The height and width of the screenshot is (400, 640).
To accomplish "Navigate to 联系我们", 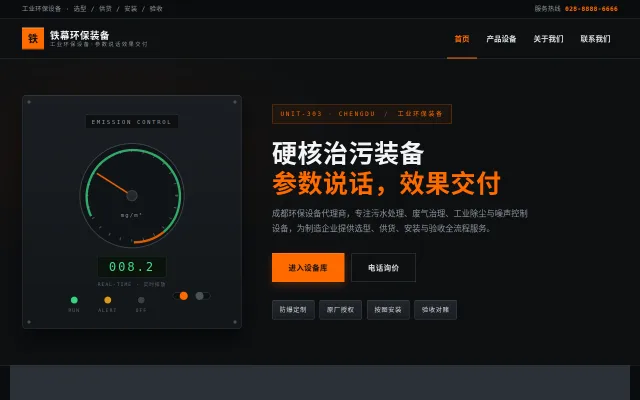I will (595, 39).
